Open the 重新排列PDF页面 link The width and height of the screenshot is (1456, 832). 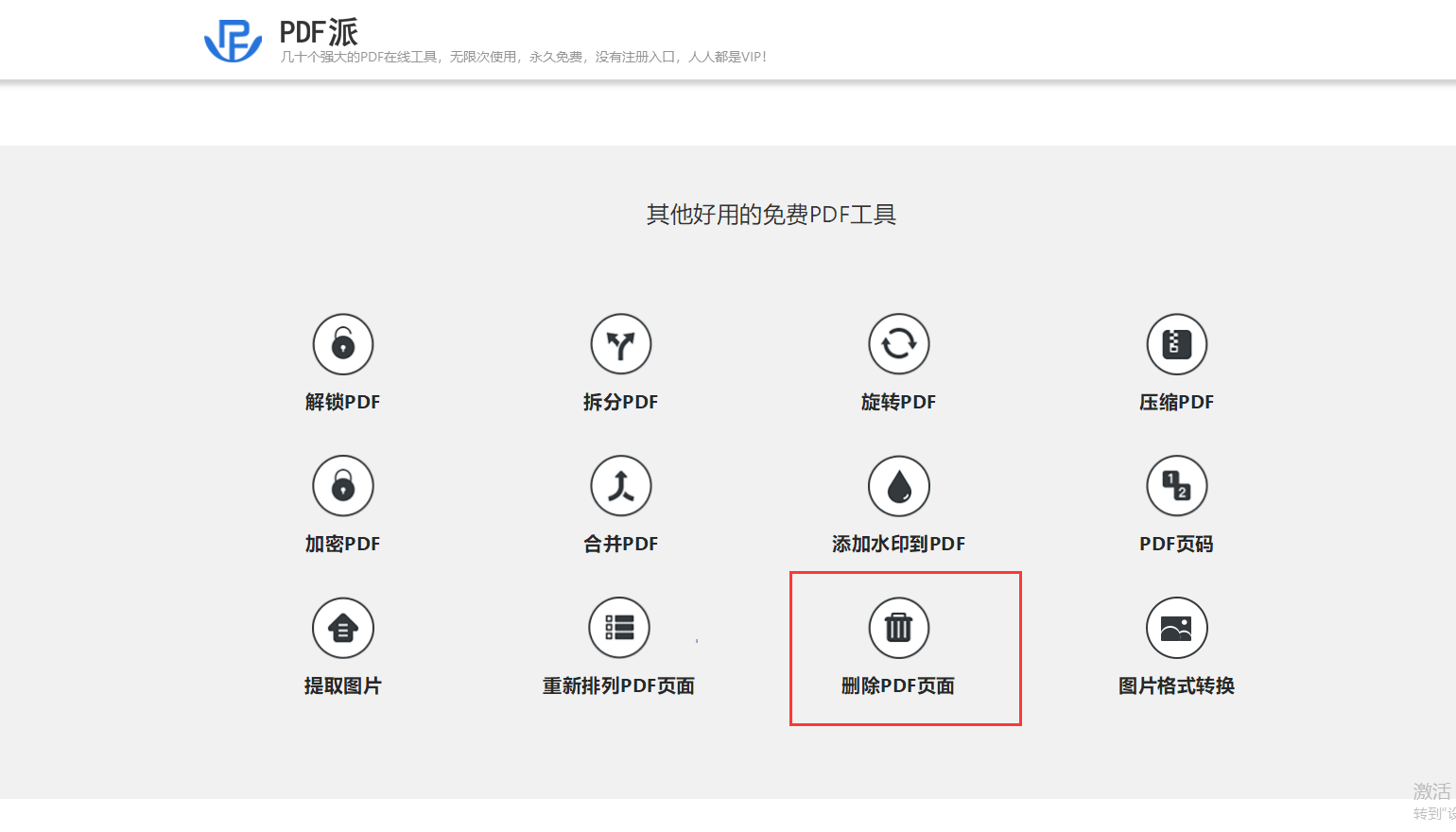[x=618, y=685]
